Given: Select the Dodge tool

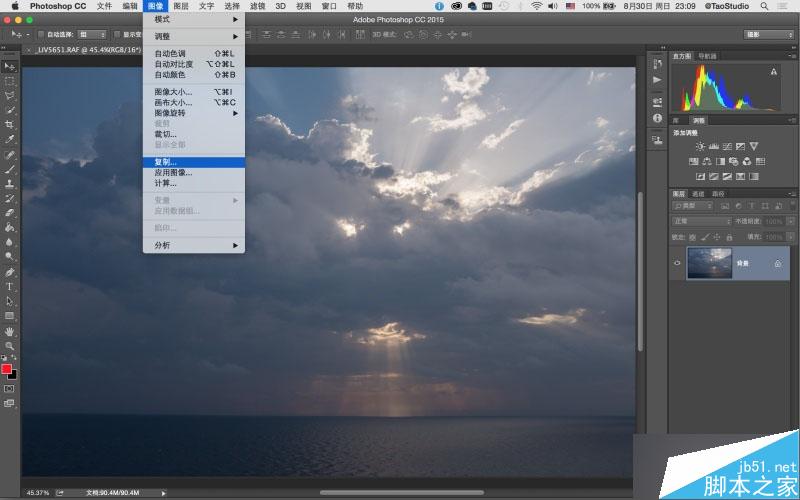Looking at the screenshot, I should pyautogui.click(x=9, y=257).
